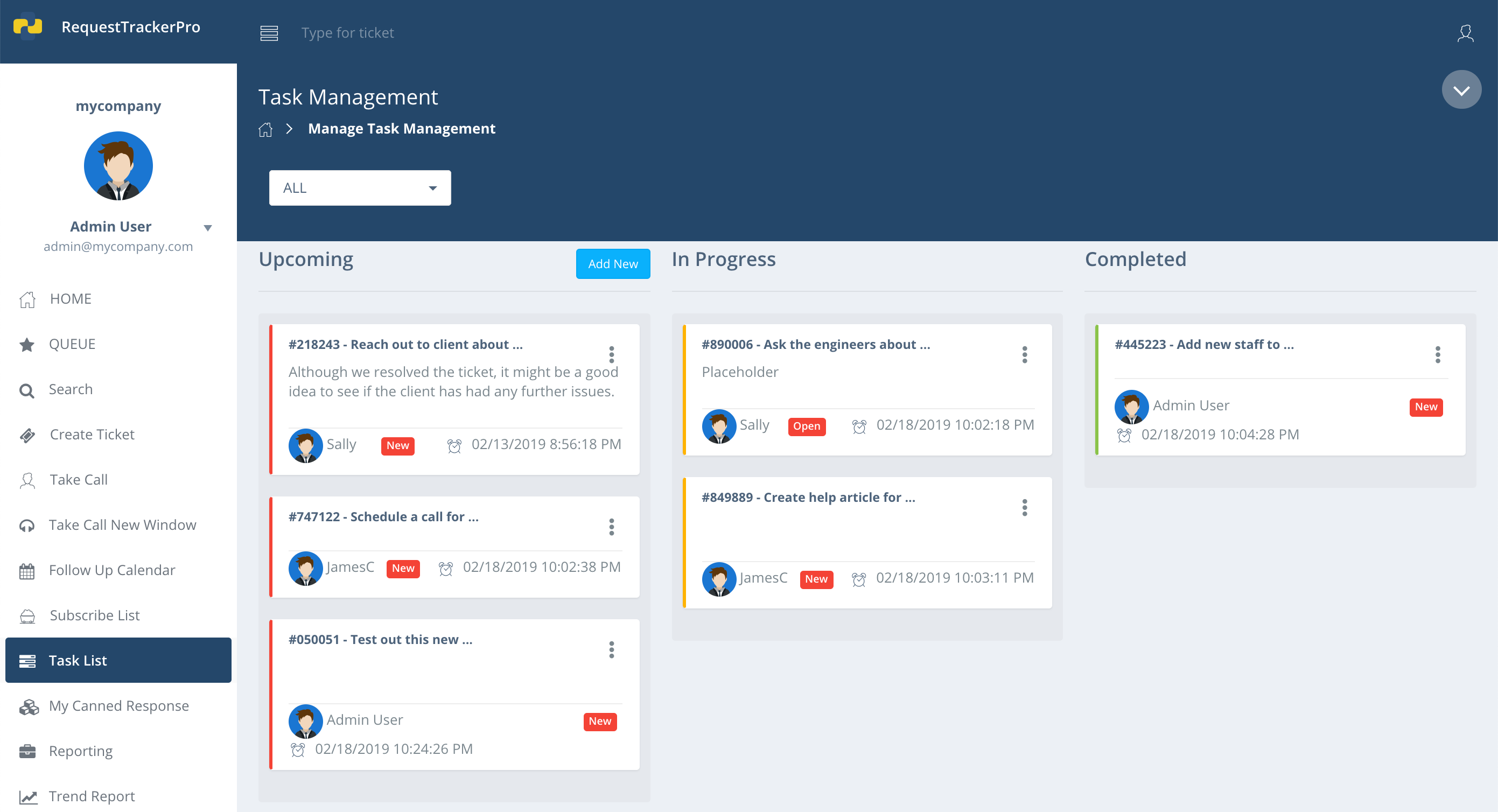Click 02/18/2019 10:03:11 PM timestamp

(x=955, y=578)
